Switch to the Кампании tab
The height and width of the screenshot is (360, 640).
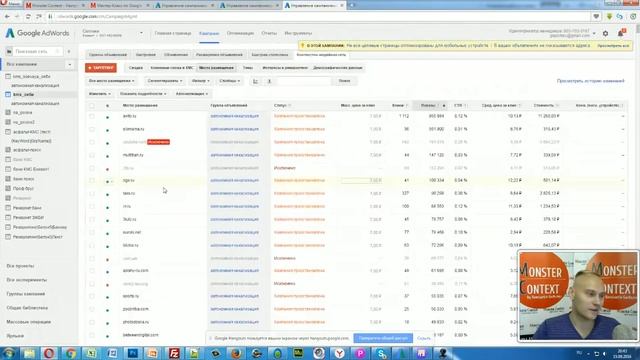pyautogui.click(x=209, y=33)
